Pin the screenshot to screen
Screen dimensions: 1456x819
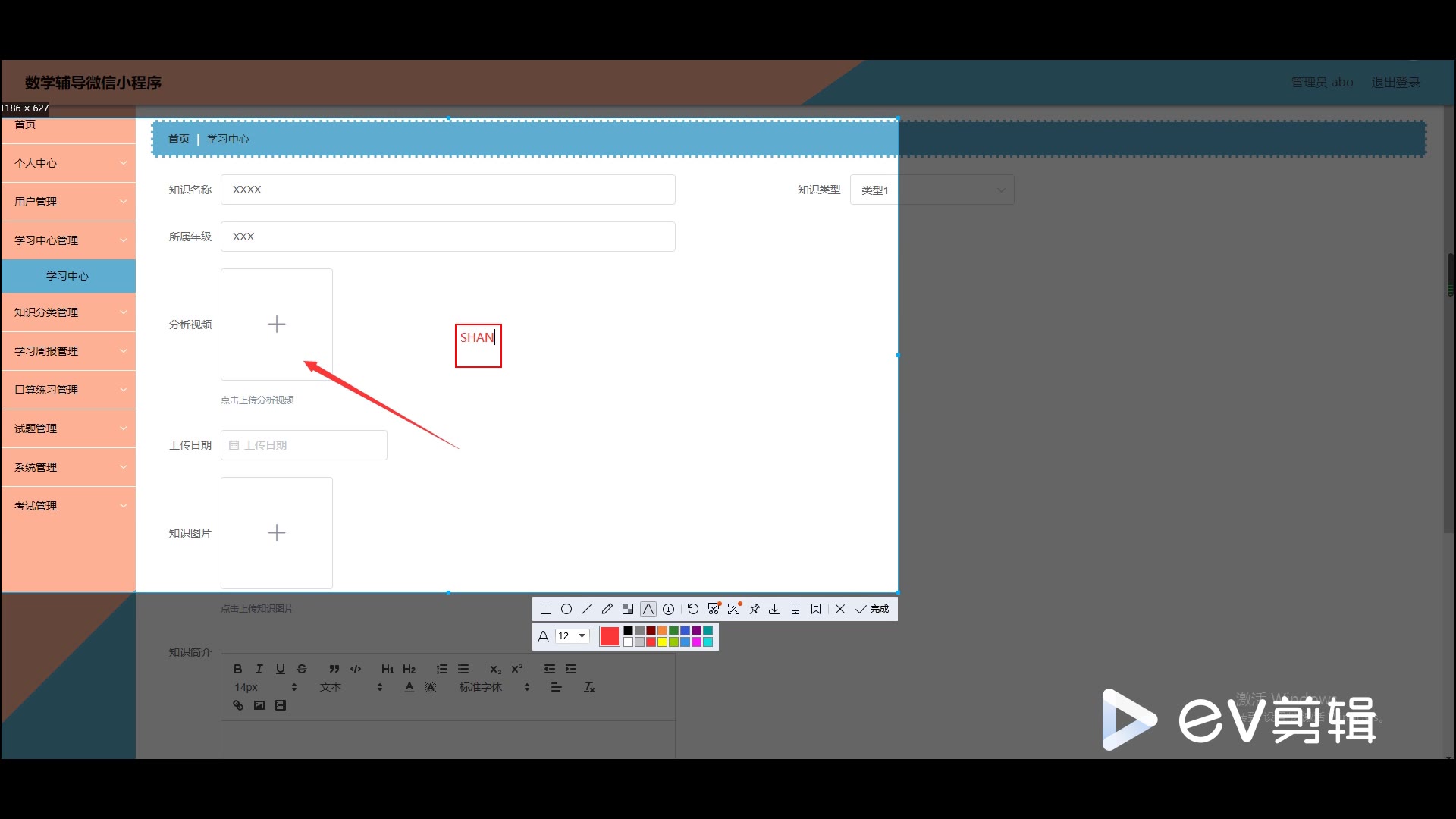[x=755, y=609]
